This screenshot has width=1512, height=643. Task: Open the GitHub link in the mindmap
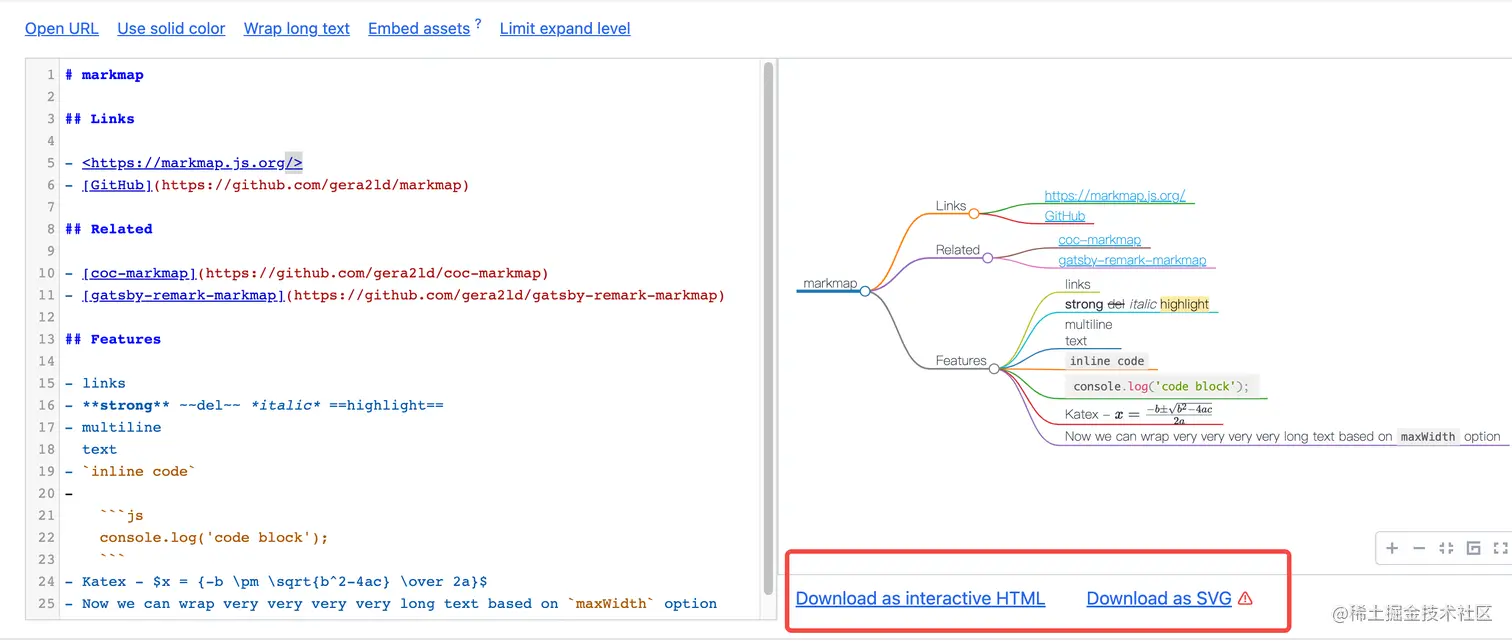tap(1065, 216)
